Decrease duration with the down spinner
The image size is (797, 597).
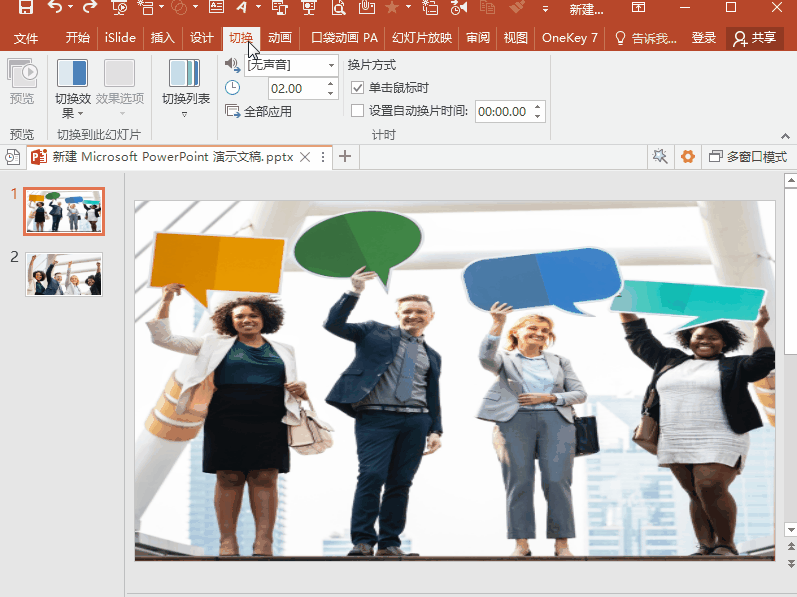point(330,93)
